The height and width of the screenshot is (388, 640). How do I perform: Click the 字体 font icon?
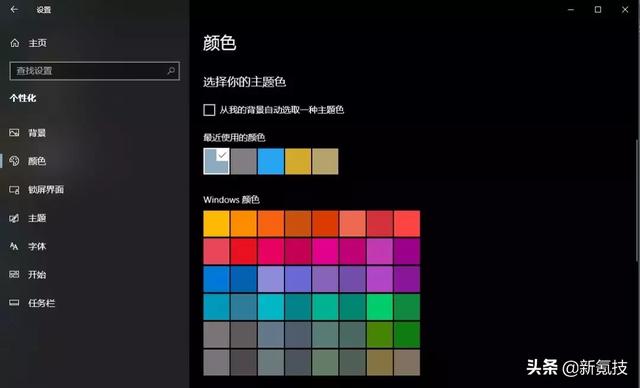click(14, 246)
